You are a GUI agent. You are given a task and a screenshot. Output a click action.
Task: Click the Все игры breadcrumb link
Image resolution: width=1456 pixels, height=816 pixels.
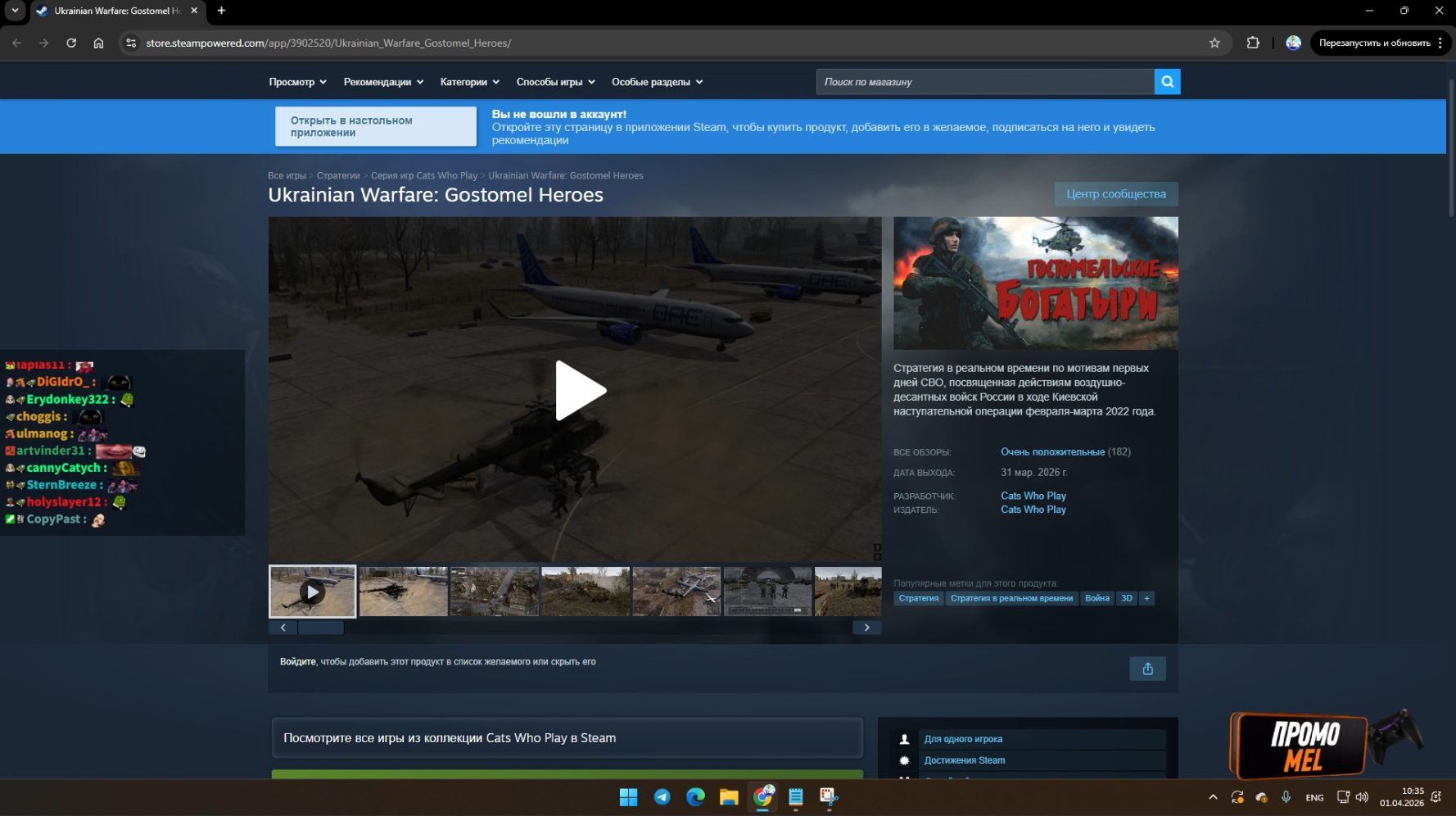(287, 175)
